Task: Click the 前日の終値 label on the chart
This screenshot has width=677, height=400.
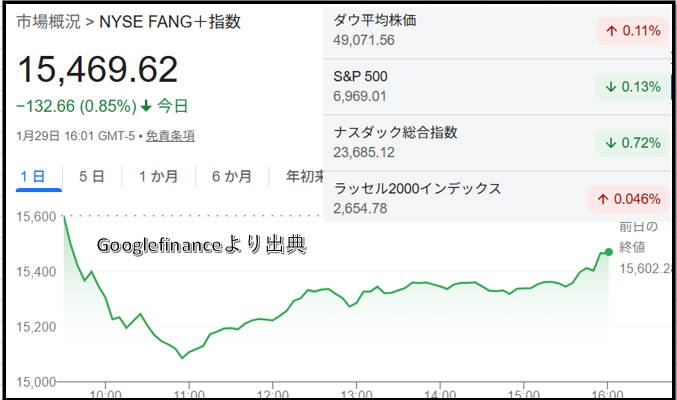Action: pyautogui.click(x=639, y=235)
